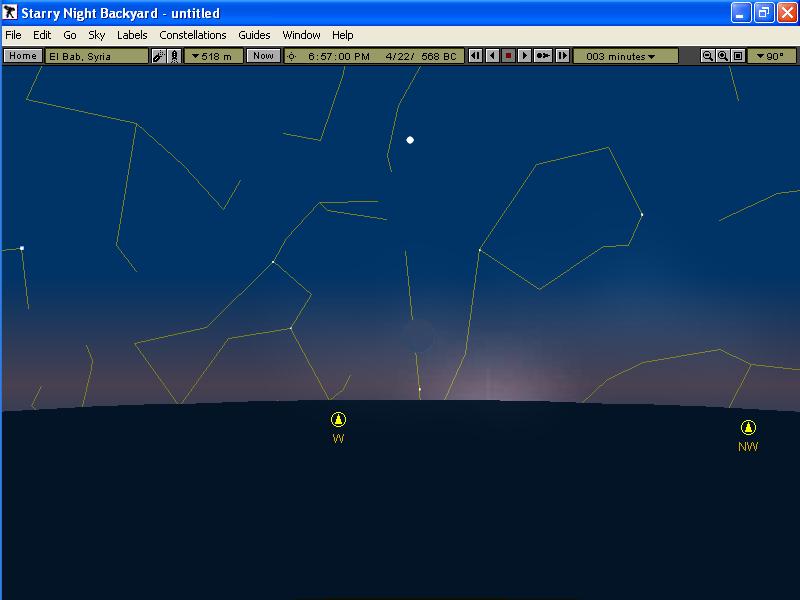Minimize the Starry Night Backyard window
Viewport: 800px width, 600px height.
[741, 12]
